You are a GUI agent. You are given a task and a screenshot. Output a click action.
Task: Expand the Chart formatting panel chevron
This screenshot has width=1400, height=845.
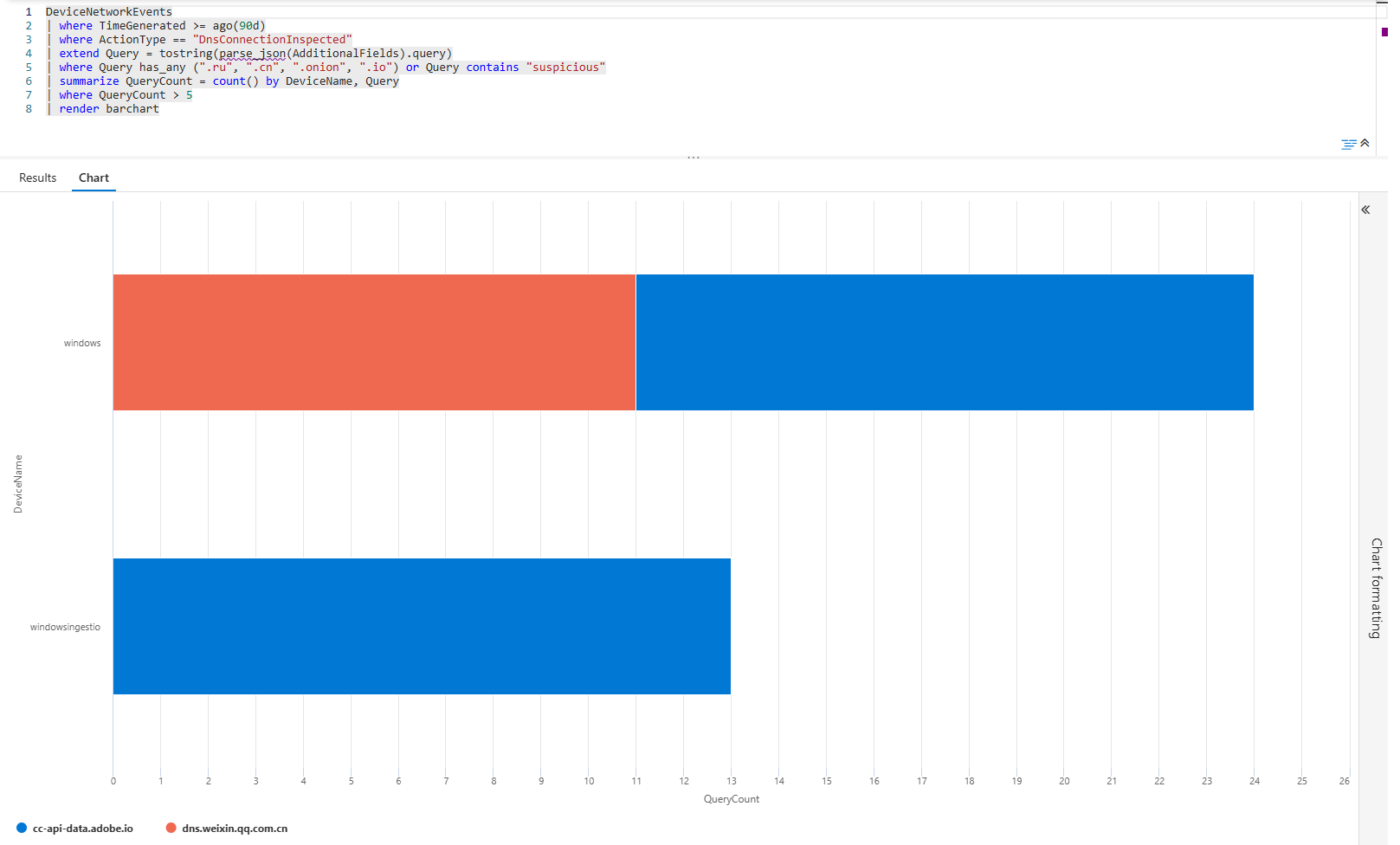tap(1365, 210)
